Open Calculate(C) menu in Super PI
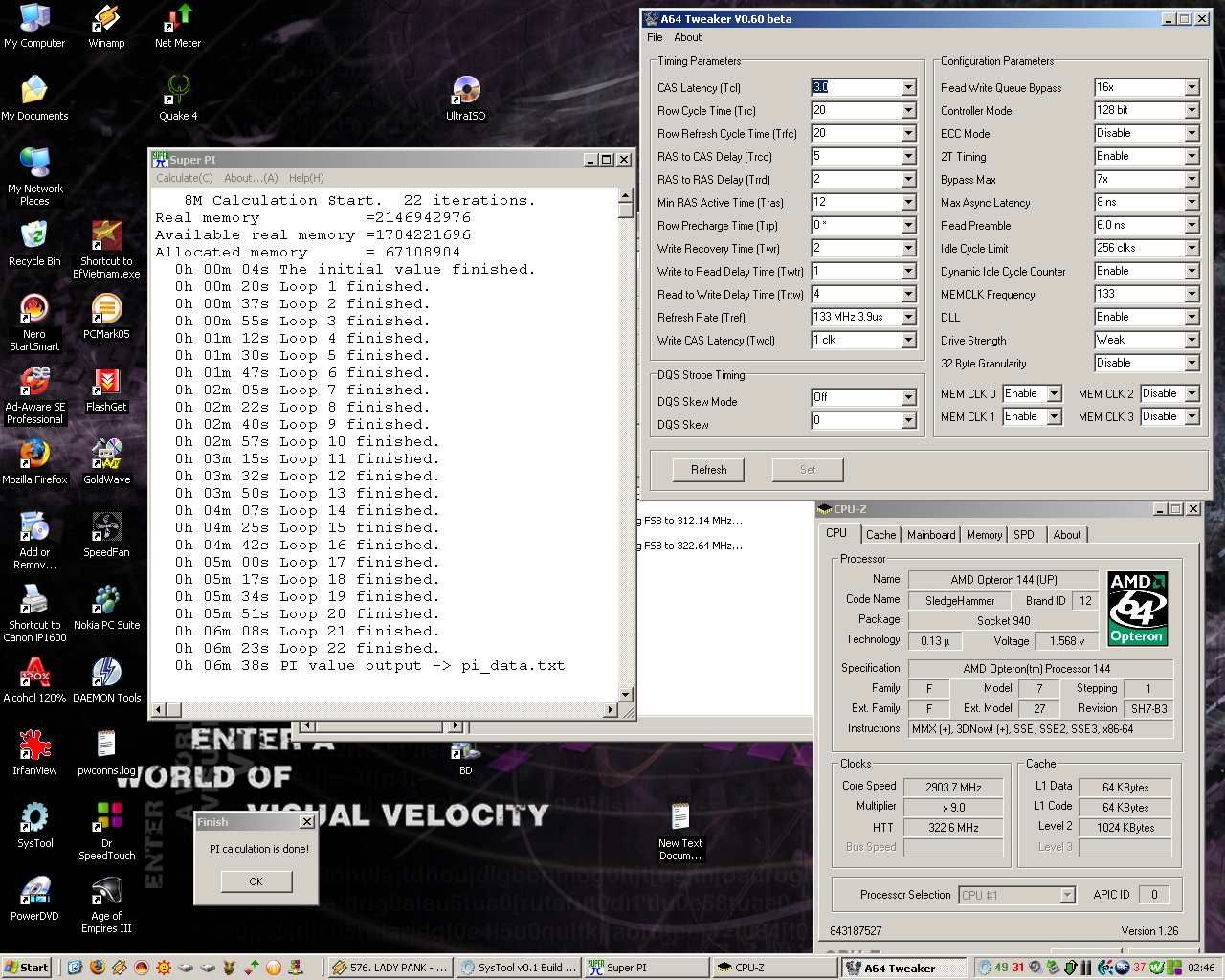 tap(185, 178)
